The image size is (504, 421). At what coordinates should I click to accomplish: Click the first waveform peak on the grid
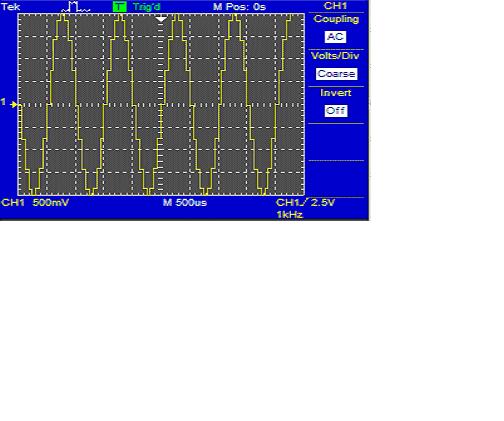[x=62, y=17]
